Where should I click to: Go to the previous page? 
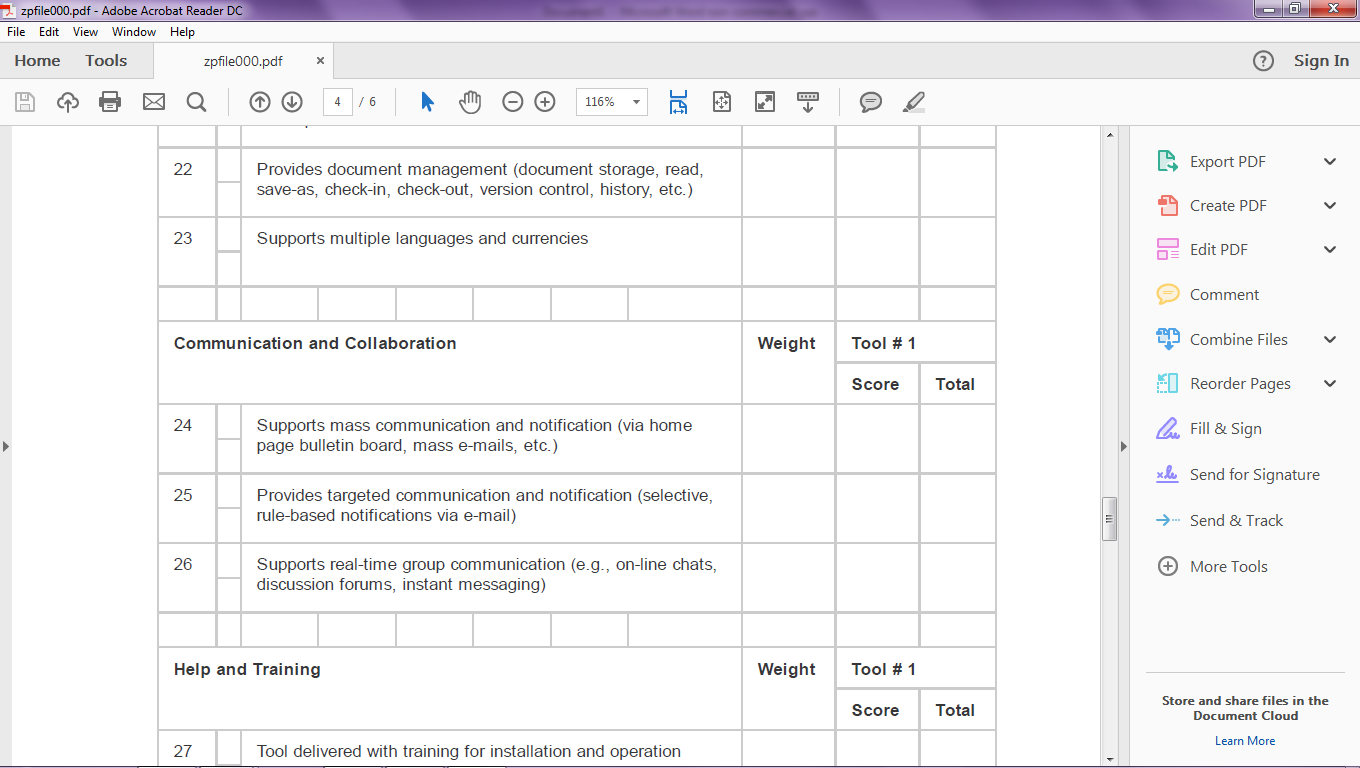259,101
